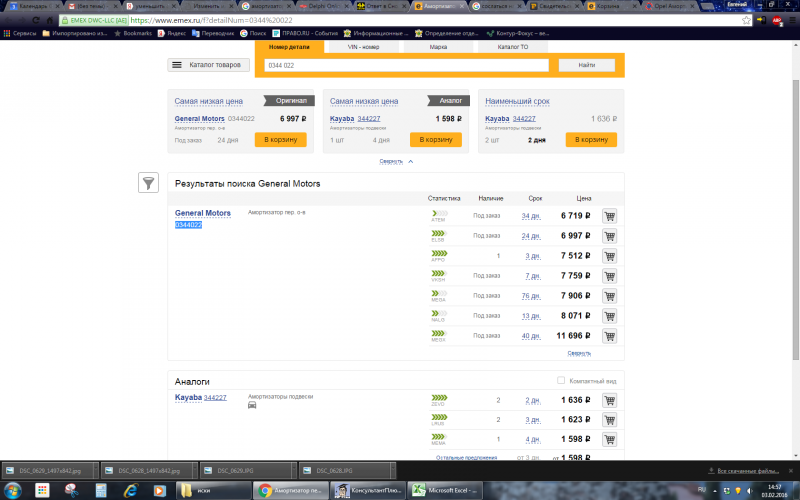
Task: Focus the part number search field
Action: click(406, 65)
